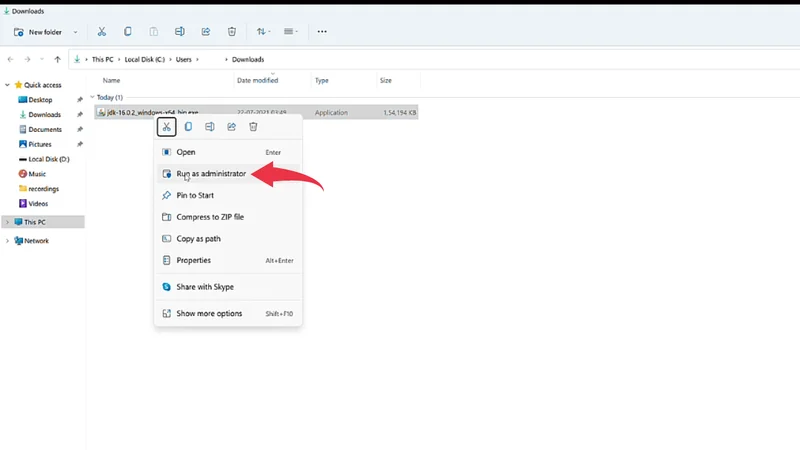Click the Delete icon in the top toolbar

232,31
